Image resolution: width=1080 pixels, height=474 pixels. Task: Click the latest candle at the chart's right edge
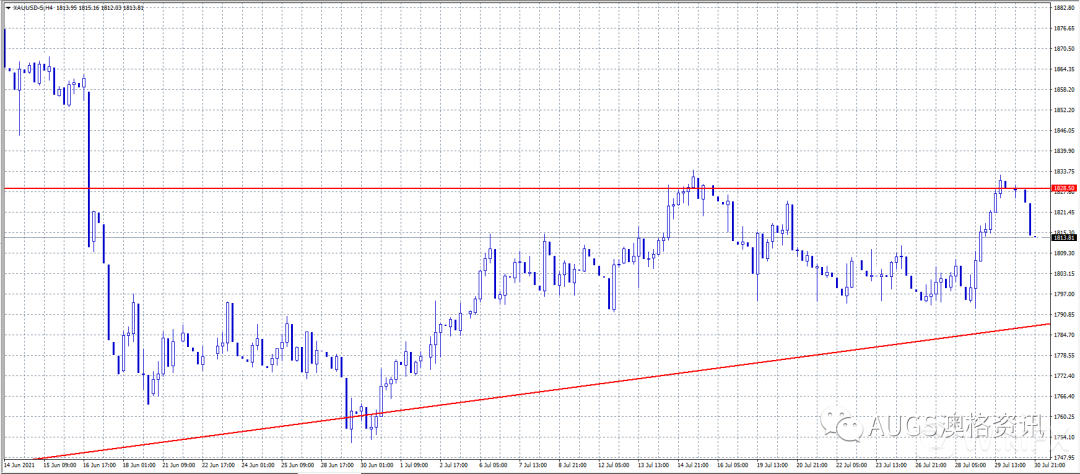click(1031, 220)
